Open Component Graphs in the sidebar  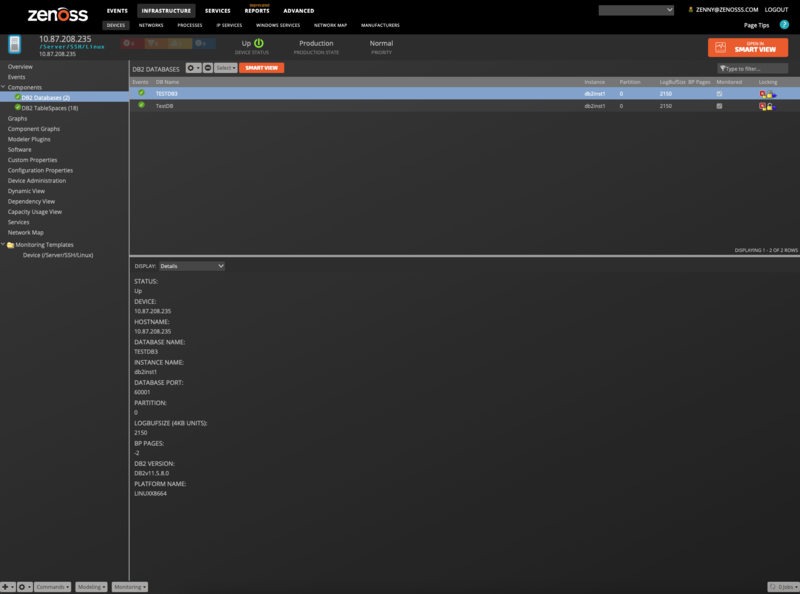click(34, 129)
